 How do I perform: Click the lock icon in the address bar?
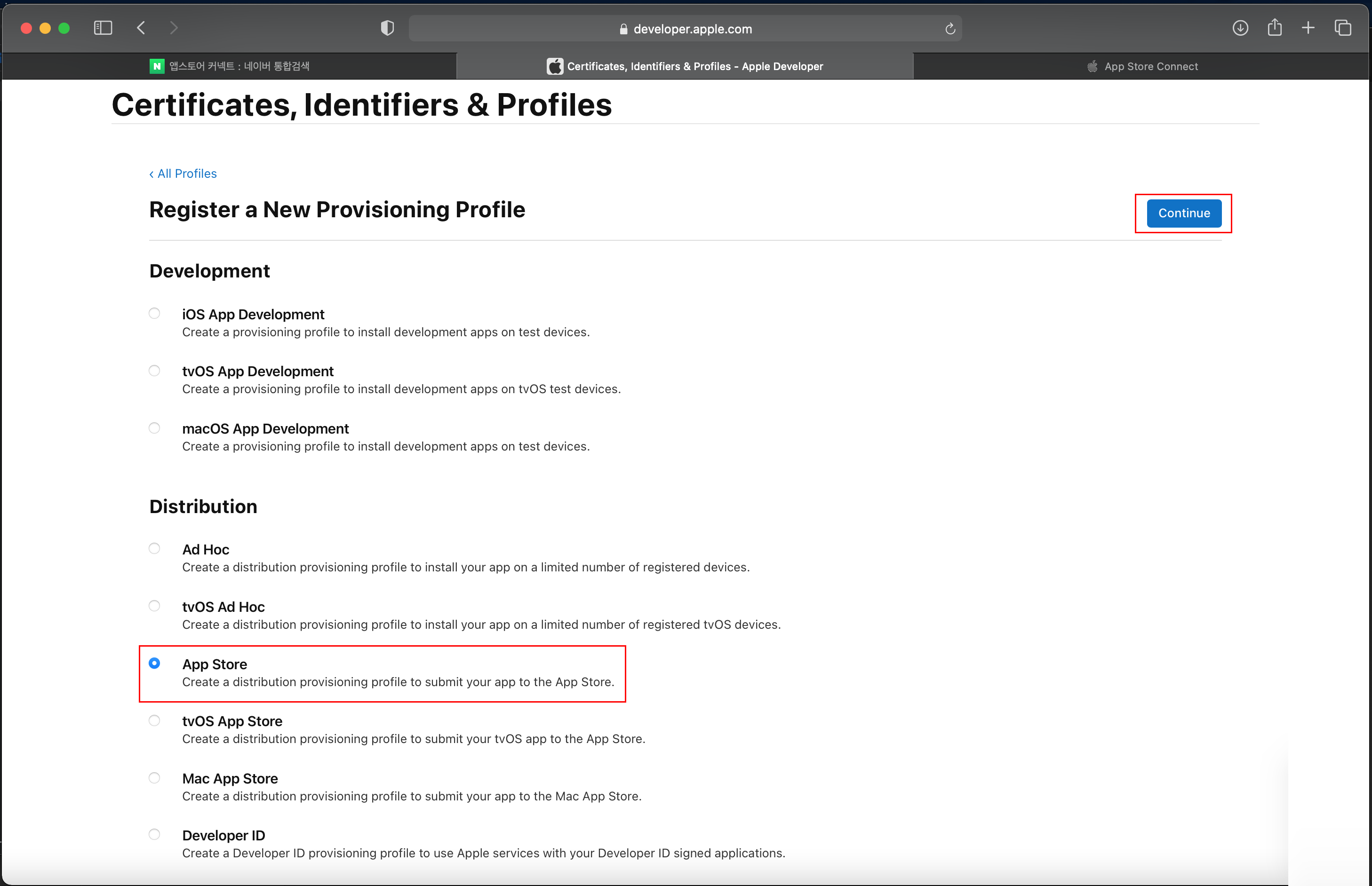[623, 29]
